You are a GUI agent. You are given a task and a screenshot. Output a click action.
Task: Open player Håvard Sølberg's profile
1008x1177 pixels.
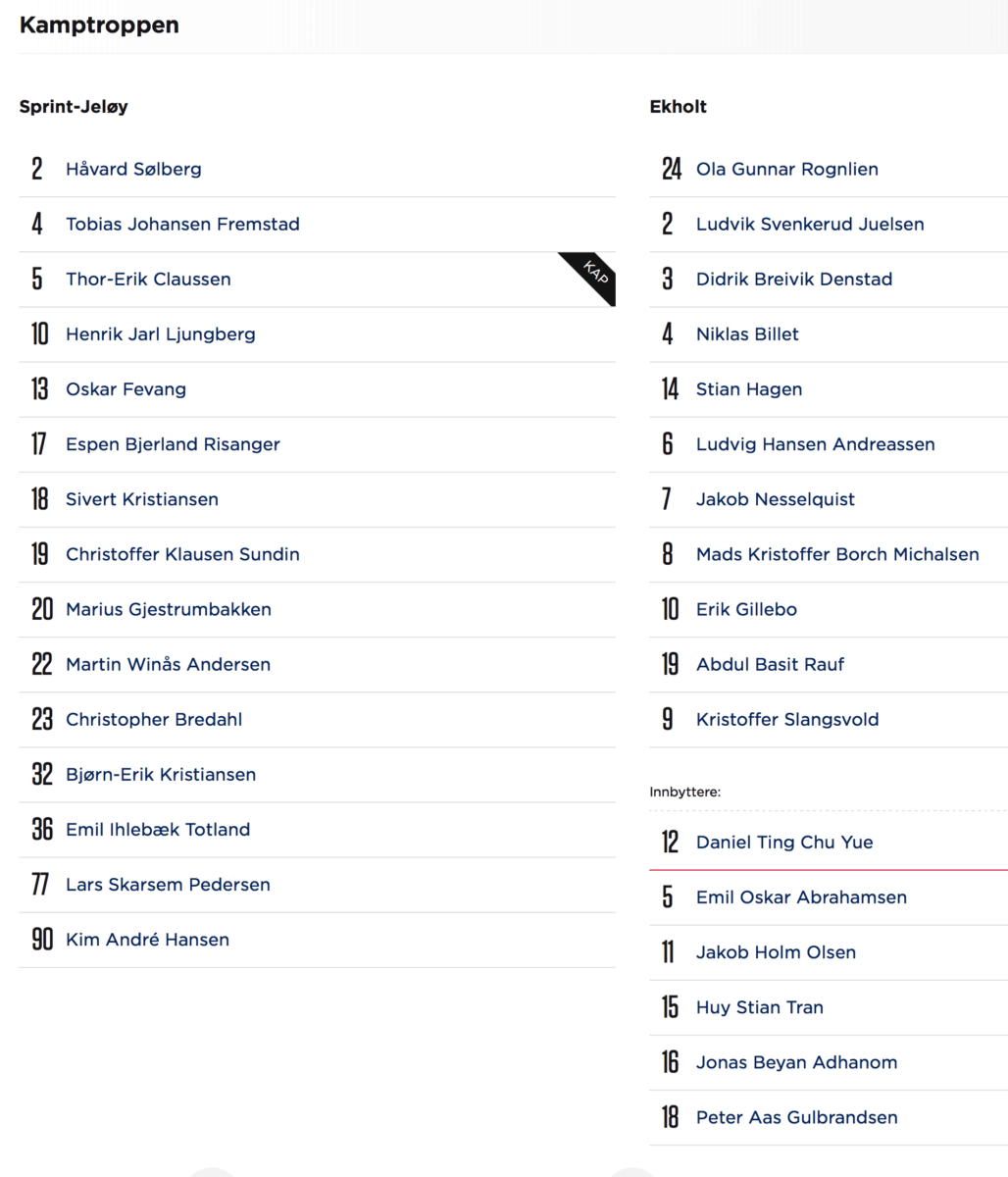coord(133,169)
